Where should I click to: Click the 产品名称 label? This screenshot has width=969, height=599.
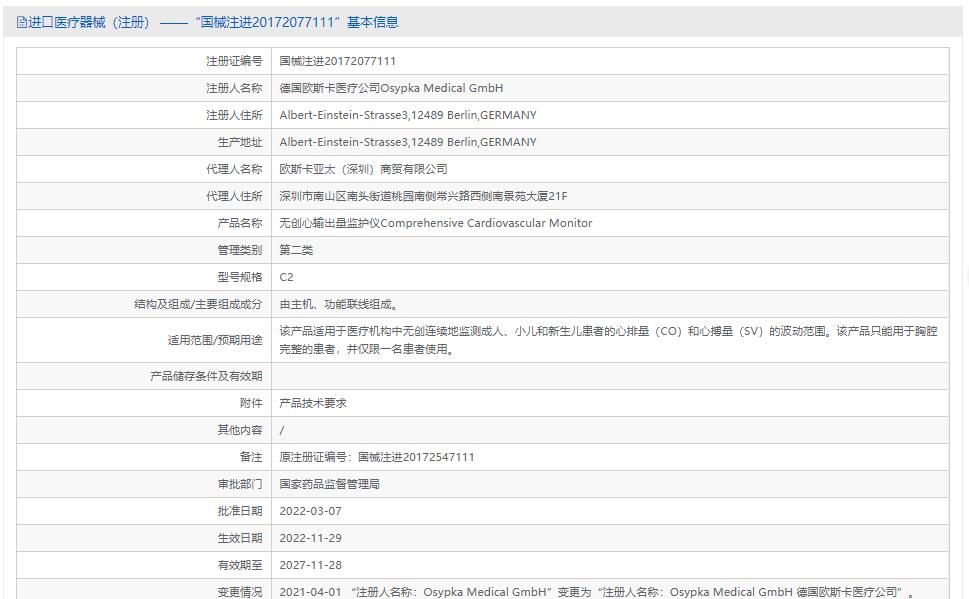pyautogui.click(x=239, y=223)
